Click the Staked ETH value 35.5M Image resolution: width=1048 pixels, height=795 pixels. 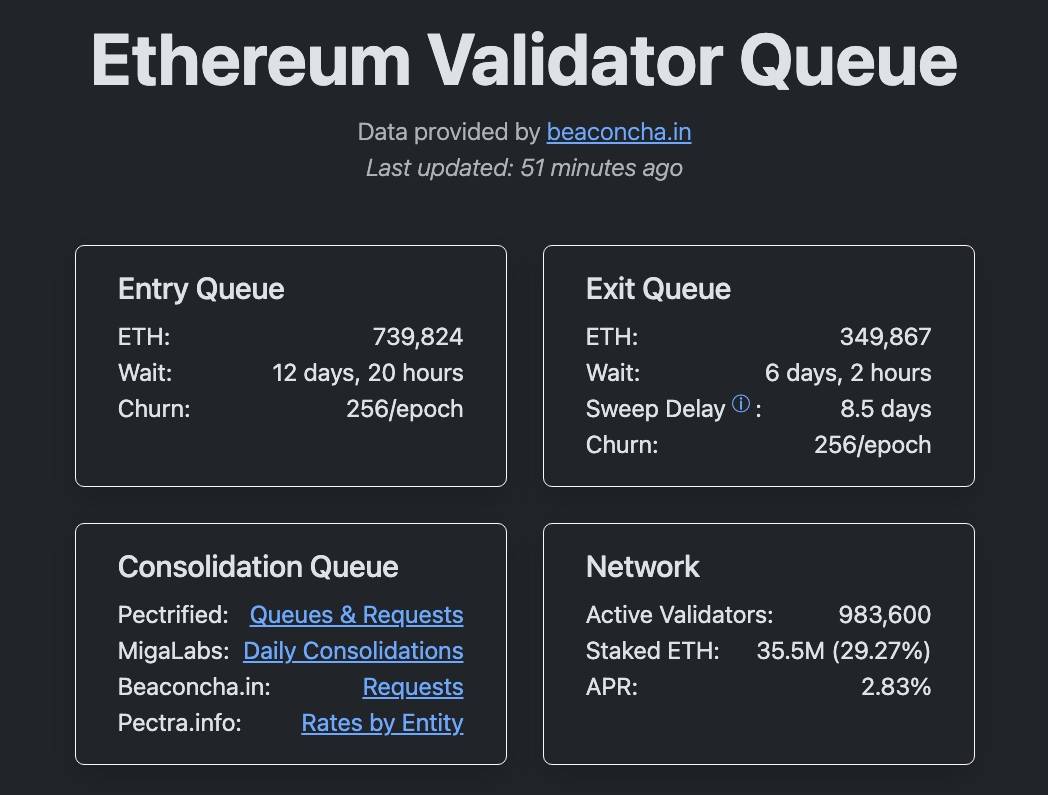point(790,651)
